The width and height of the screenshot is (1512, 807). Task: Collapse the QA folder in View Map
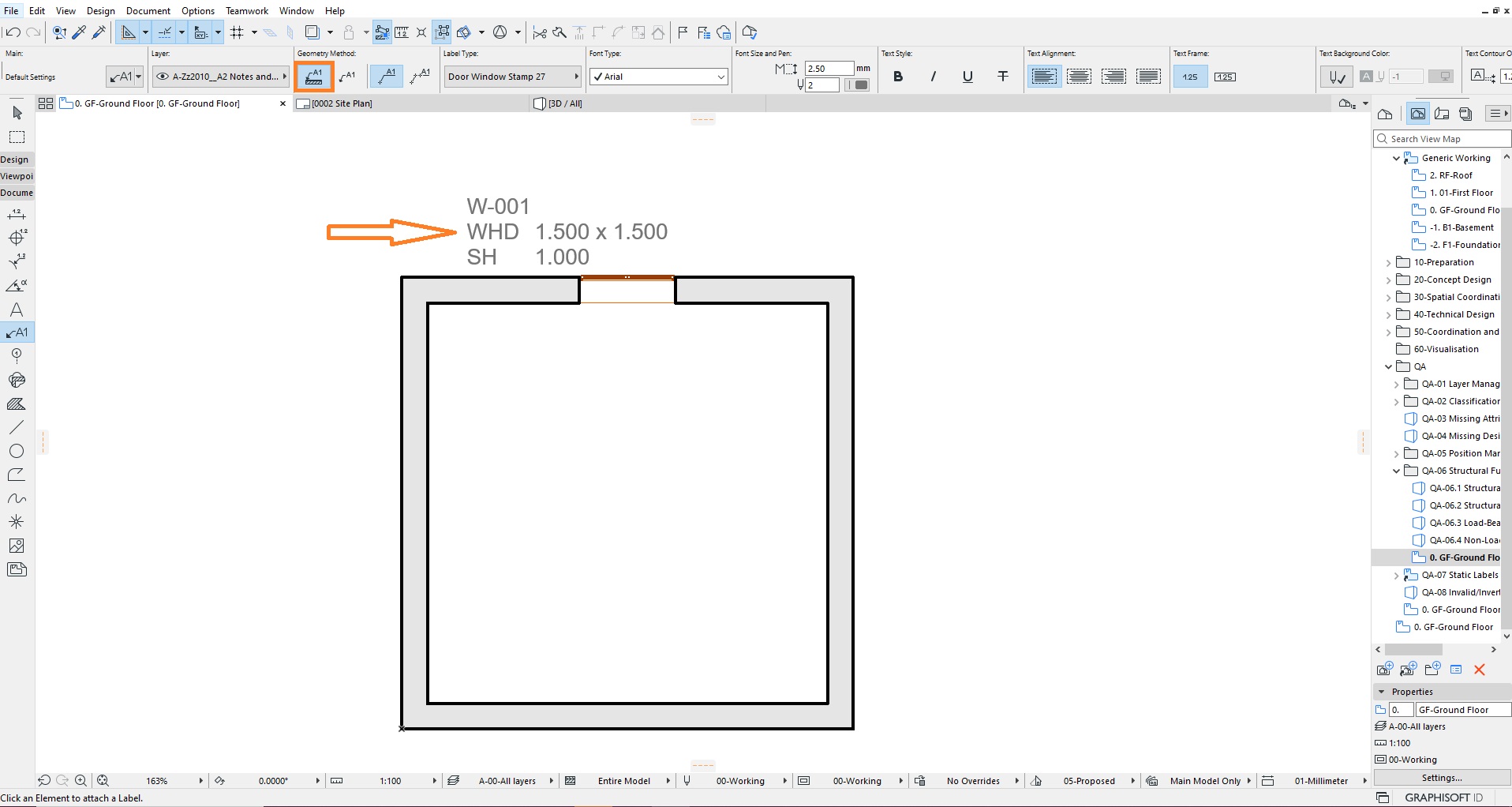pyautogui.click(x=1389, y=367)
